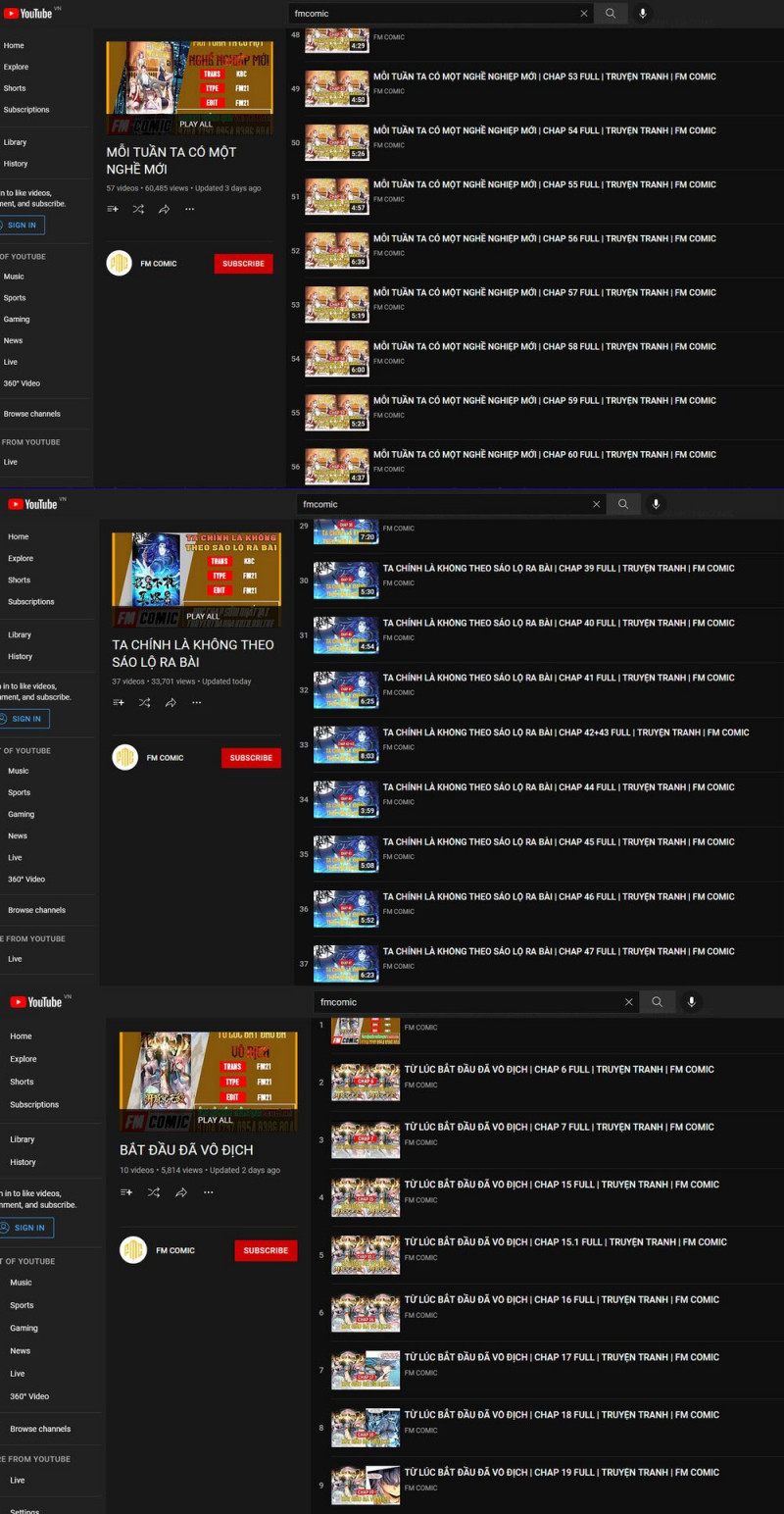Click thumbnail of CHAP 56 FULL video
Image resolution: width=784 pixels, height=1514 pixels.
tap(336, 251)
